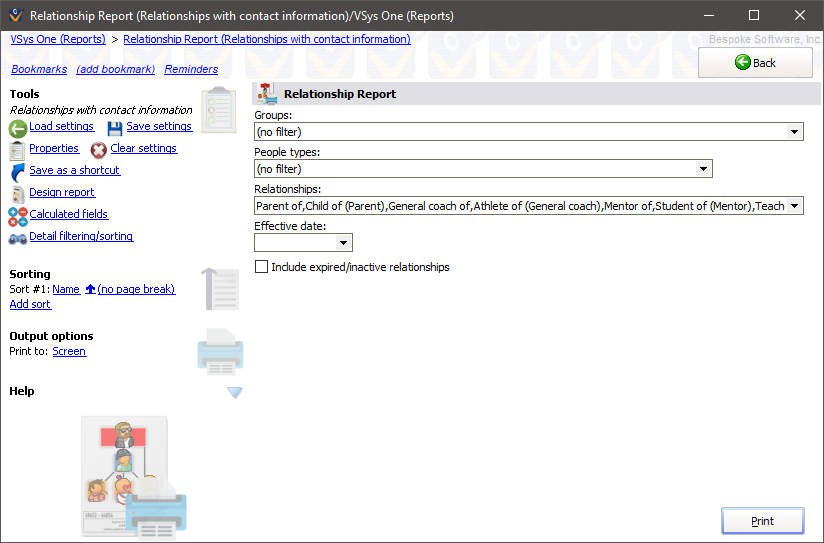Click the Output options printer graphic
This screenshot has height=543, width=824.
point(220,351)
